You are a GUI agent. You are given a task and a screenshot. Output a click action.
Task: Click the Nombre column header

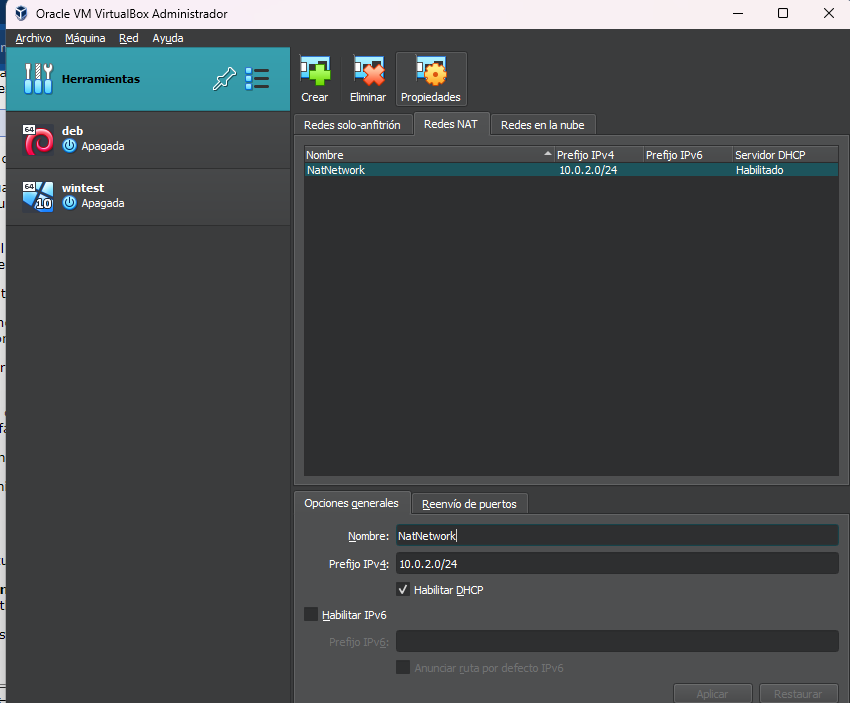pos(429,154)
